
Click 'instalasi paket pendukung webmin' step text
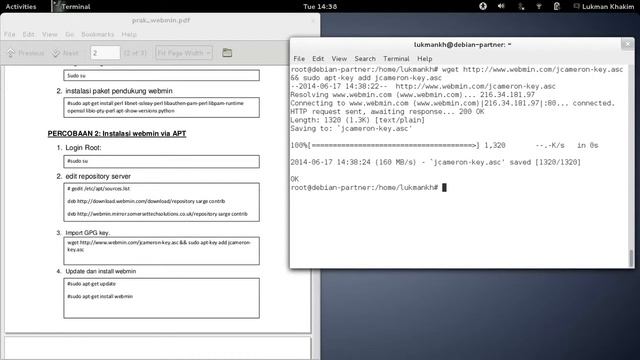pos(119,91)
